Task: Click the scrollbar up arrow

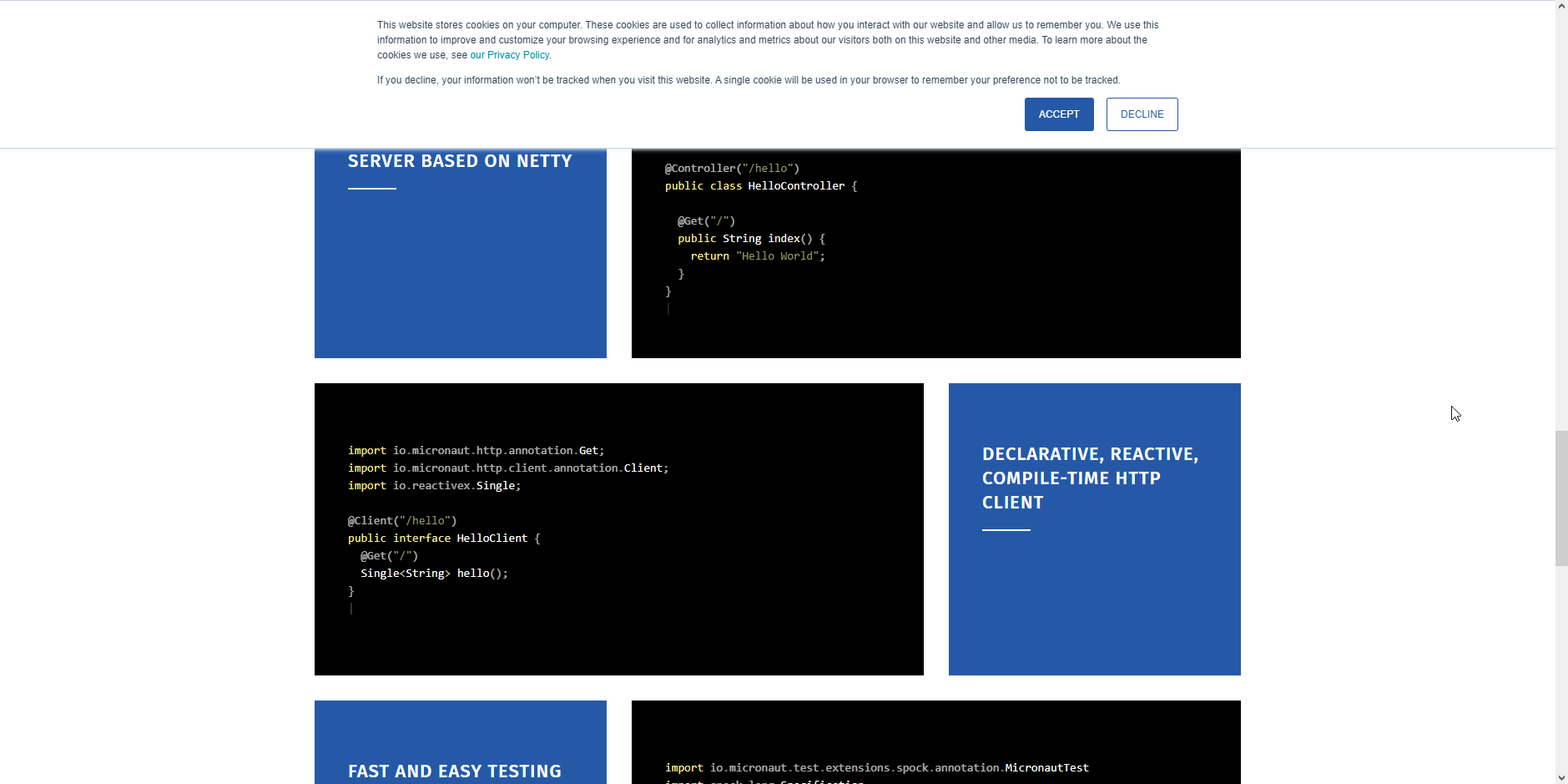Action: point(1561,7)
